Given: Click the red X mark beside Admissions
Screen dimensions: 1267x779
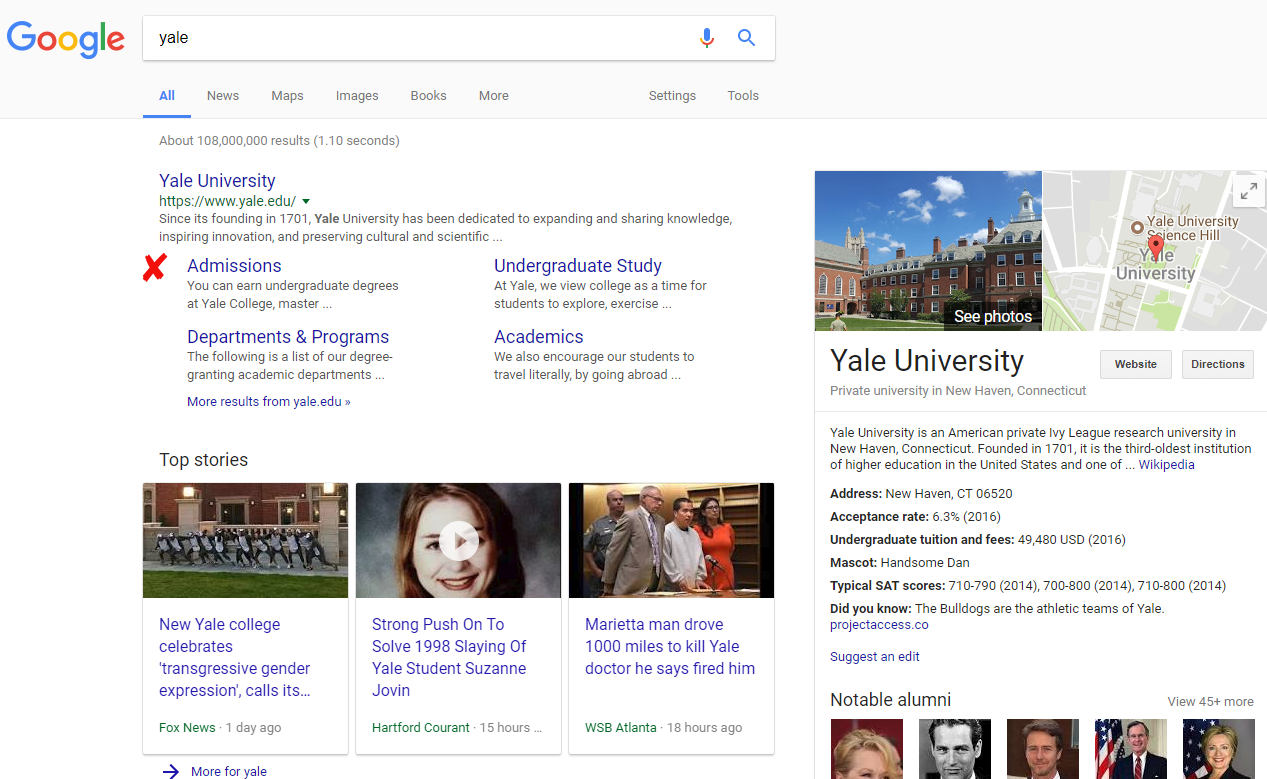Looking at the screenshot, I should click(x=154, y=267).
